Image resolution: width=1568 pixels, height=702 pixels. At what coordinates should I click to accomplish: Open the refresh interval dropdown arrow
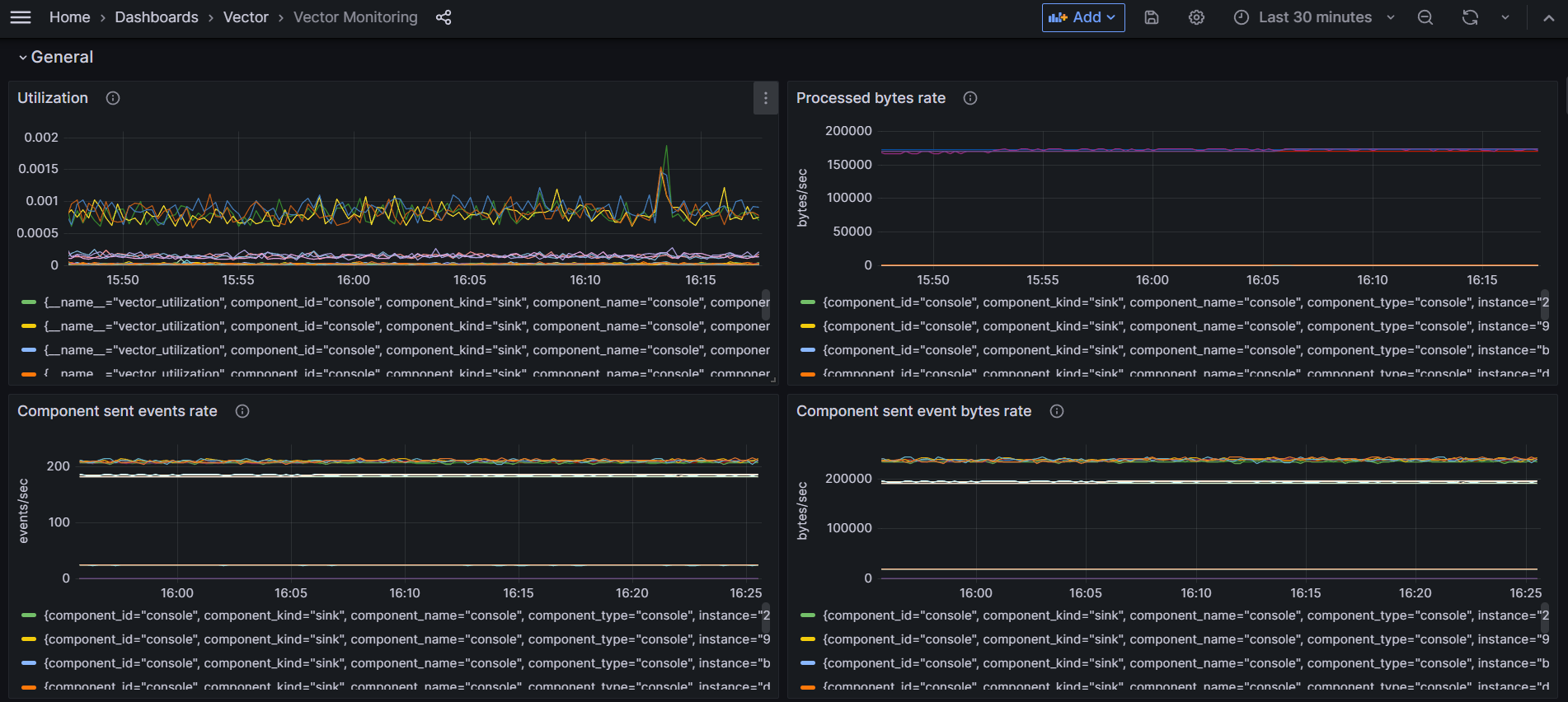(1505, 17)
